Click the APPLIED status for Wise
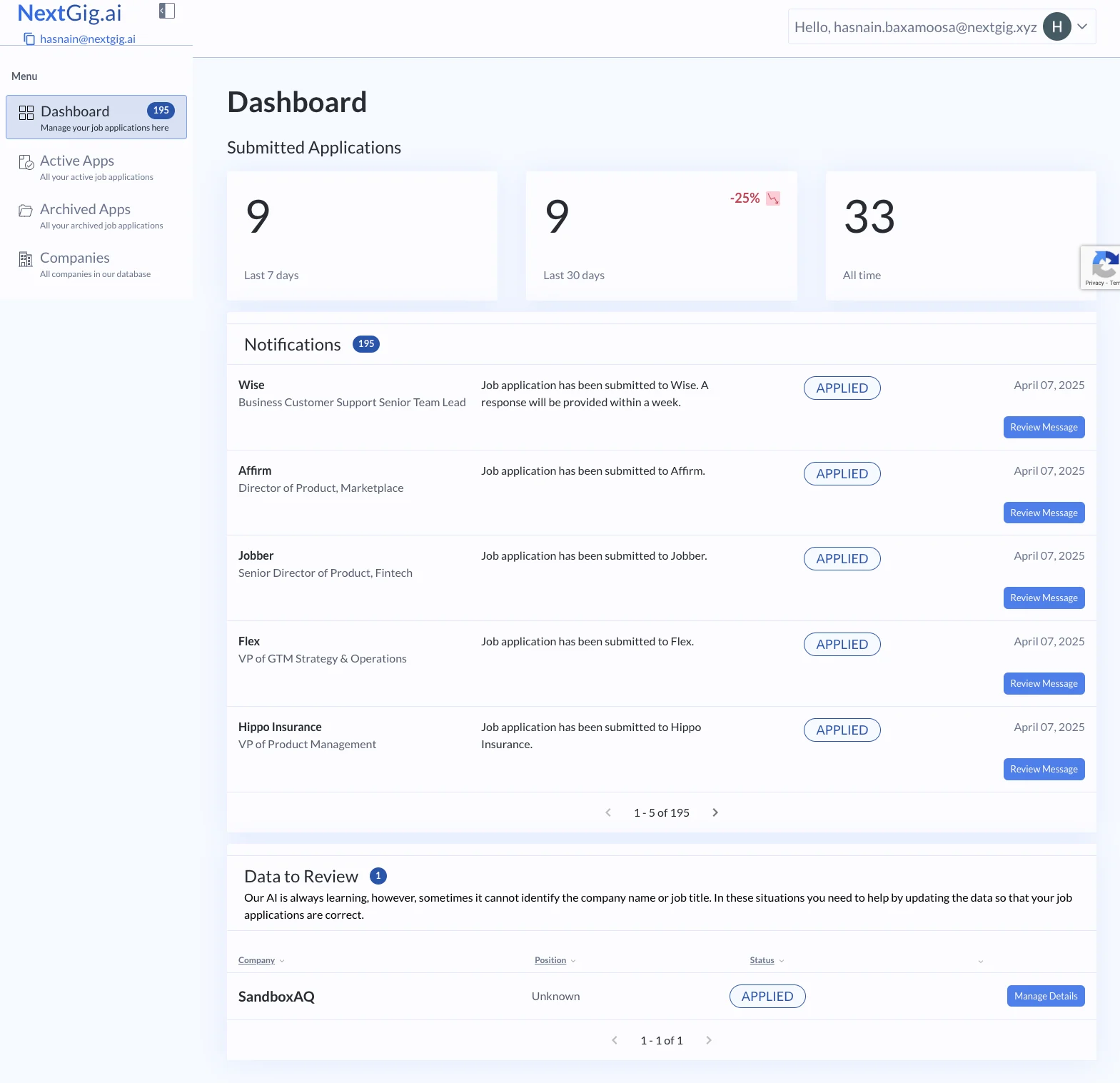Viewport: 1120px width, 1083px height. click(842, 388)
